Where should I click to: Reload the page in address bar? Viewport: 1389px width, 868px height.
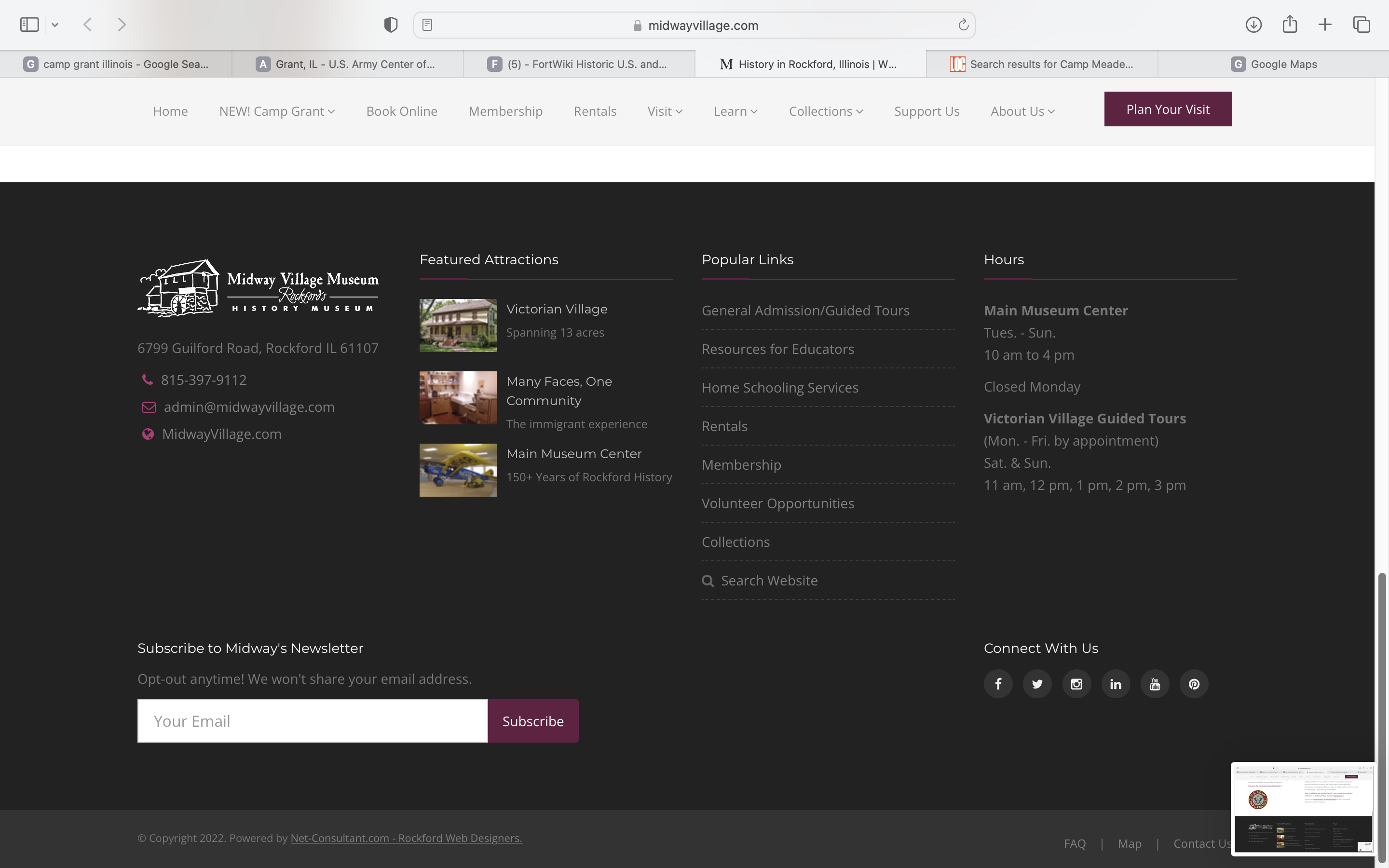click(963, 25)
